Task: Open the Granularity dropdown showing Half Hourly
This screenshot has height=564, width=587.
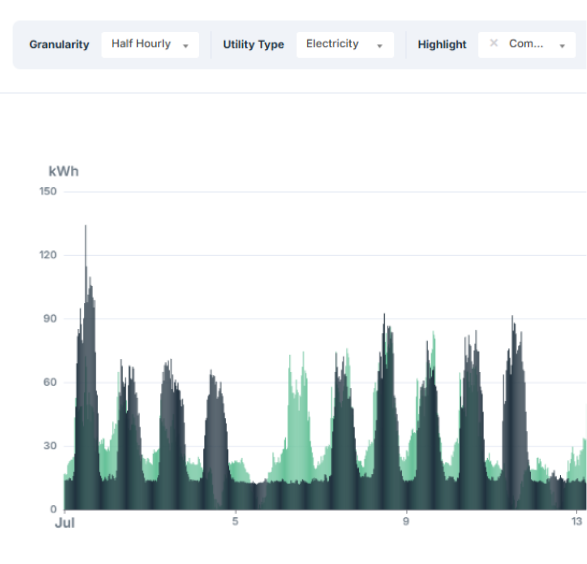Action: (150, 45)
